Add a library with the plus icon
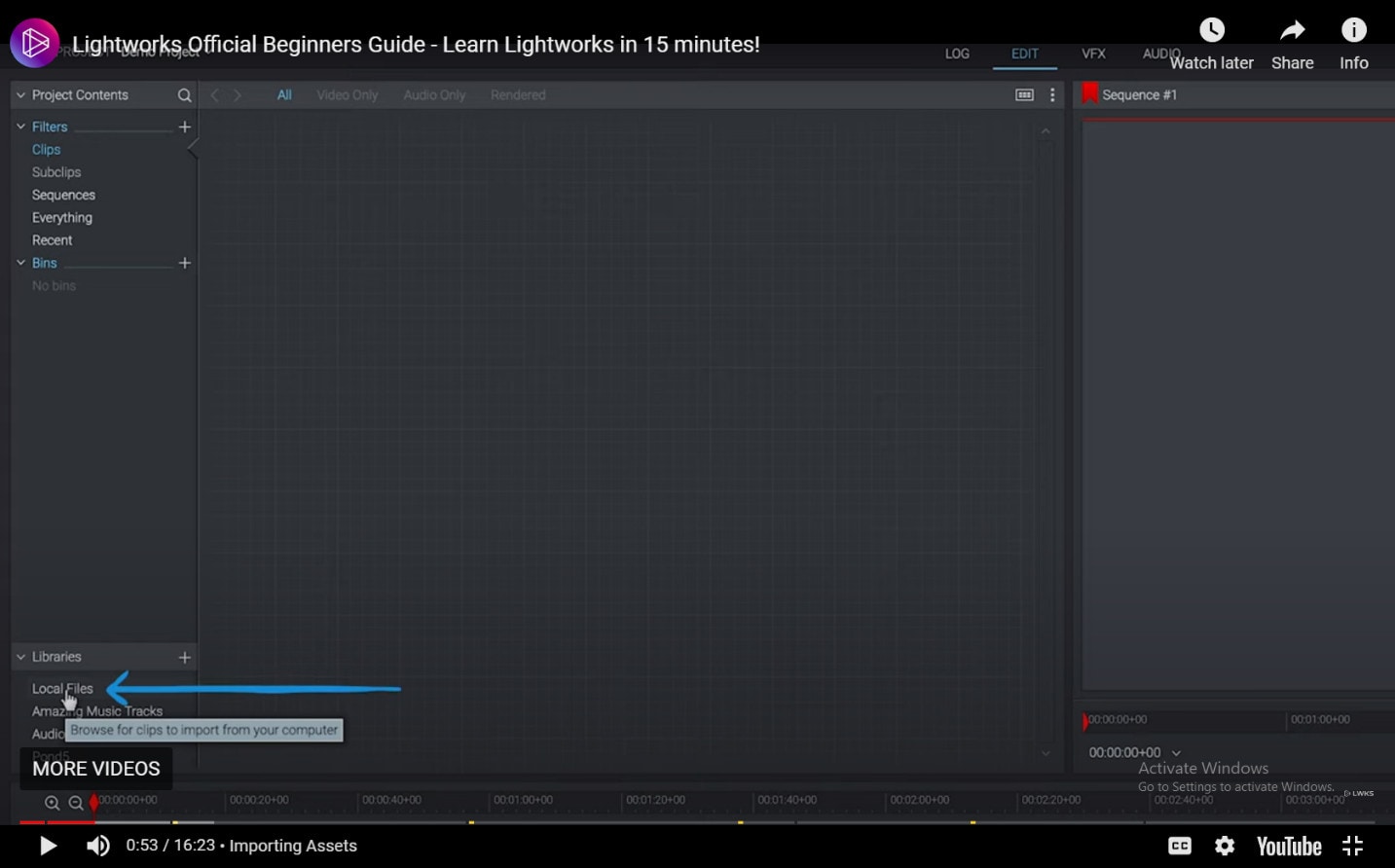 point(184,658)
